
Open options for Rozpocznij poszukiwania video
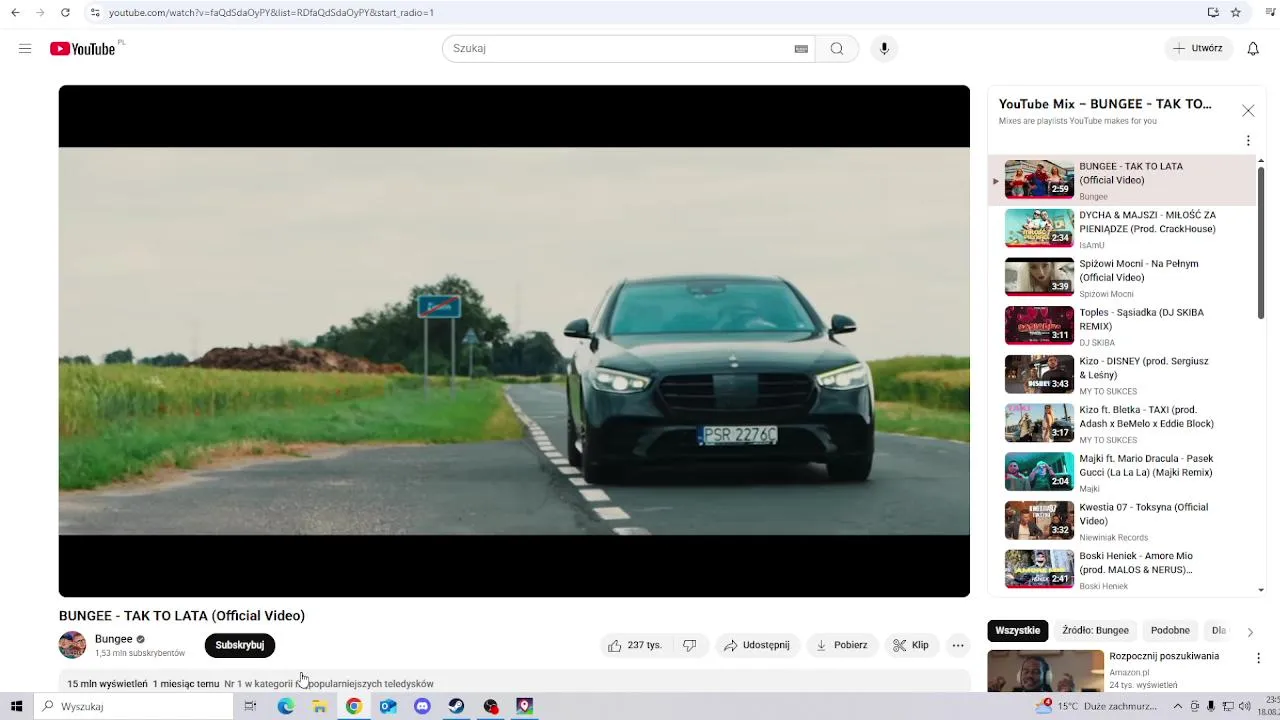point(1258,658)
